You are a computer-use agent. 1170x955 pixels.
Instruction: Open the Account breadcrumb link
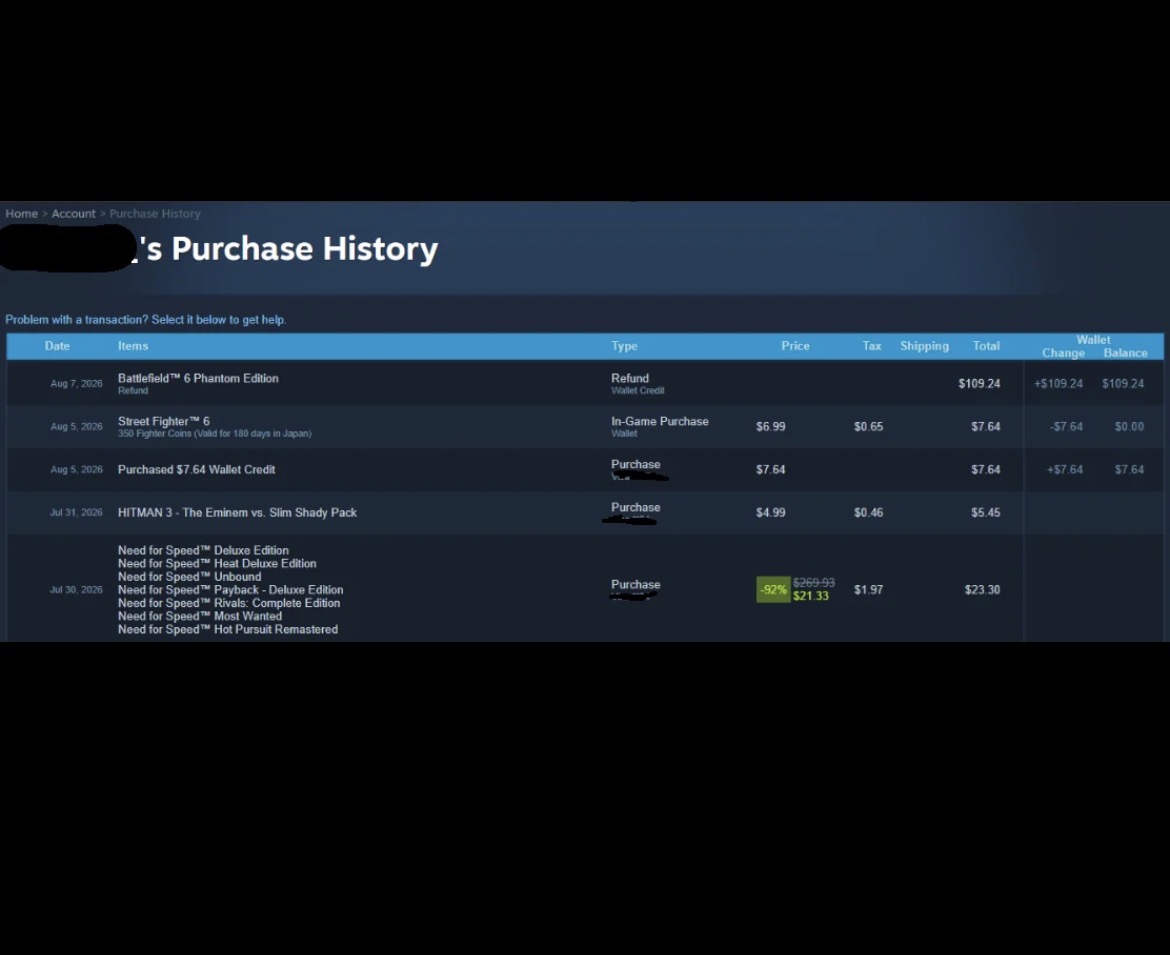click(x=73, y=213)
